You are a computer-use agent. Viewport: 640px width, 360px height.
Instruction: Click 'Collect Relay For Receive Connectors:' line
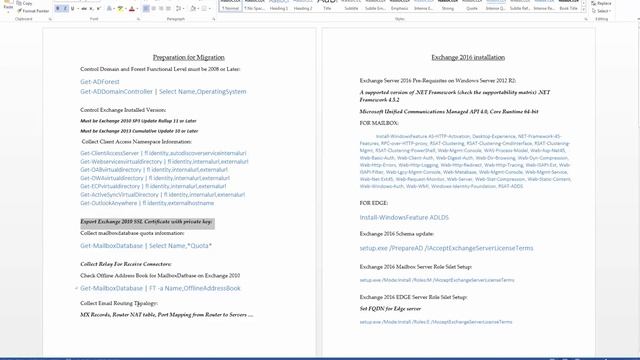(x=126, y=264)
